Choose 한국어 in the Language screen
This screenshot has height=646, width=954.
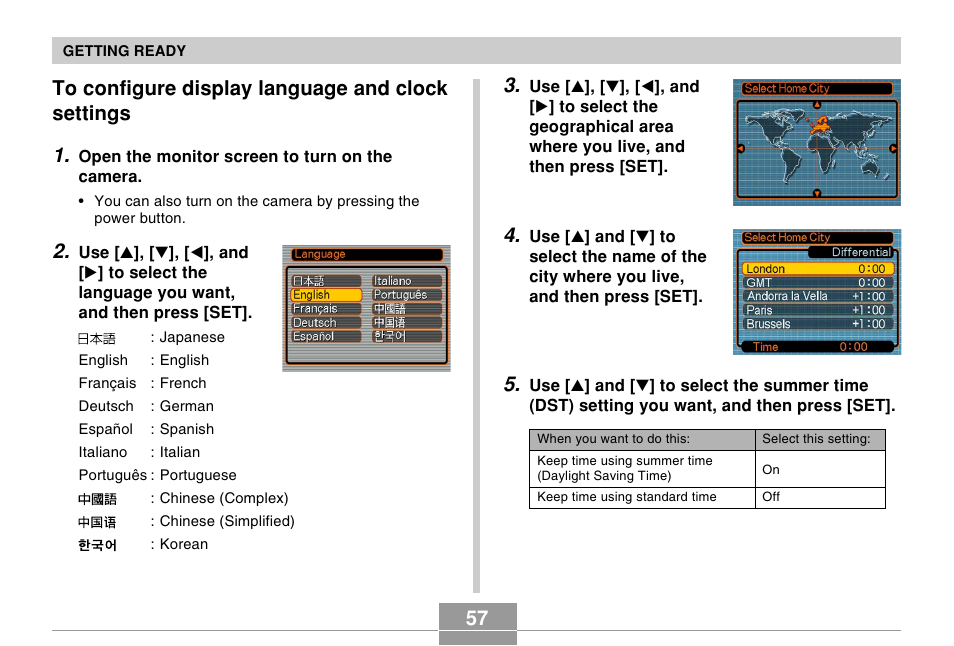(x=407, y=336)
